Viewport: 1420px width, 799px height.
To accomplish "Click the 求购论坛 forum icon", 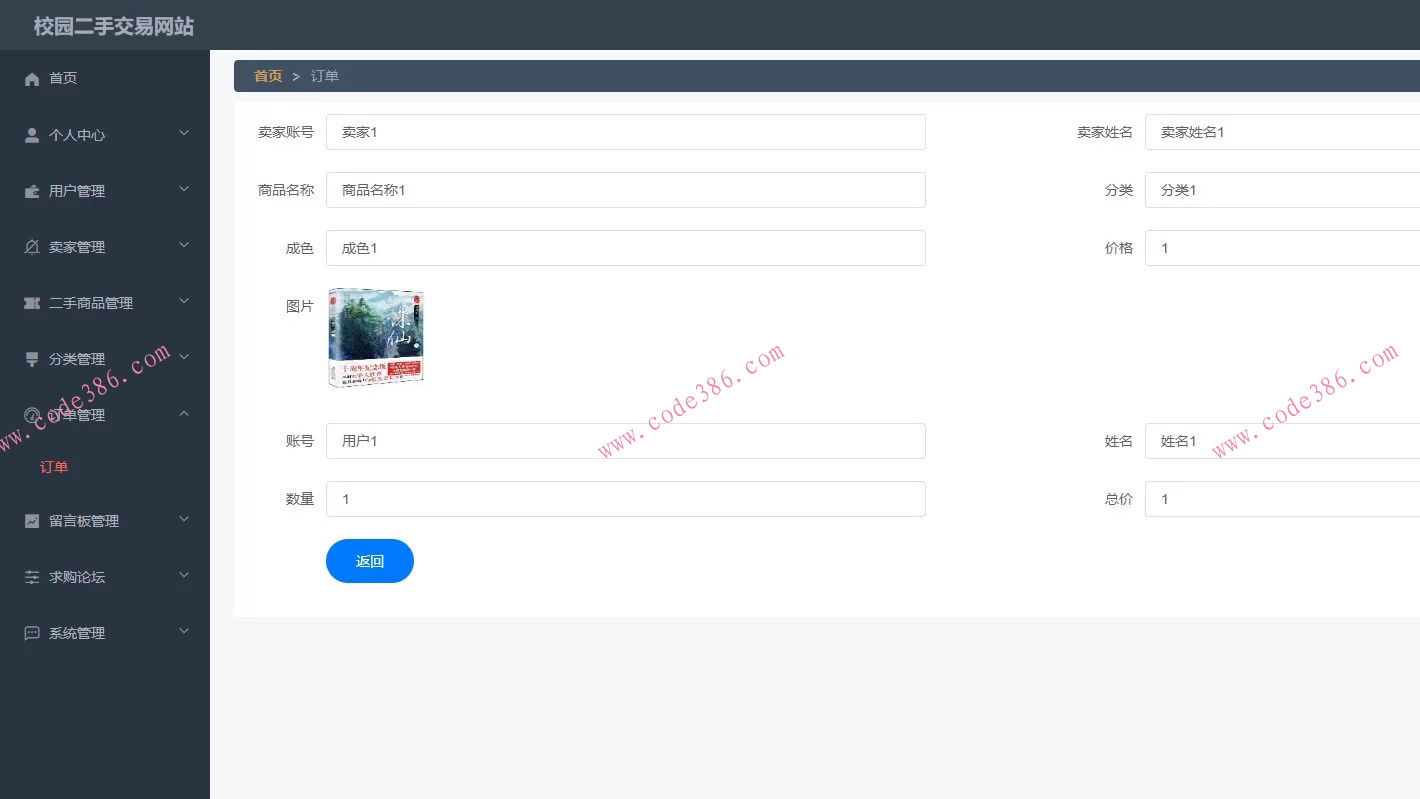I will [31, 577].
